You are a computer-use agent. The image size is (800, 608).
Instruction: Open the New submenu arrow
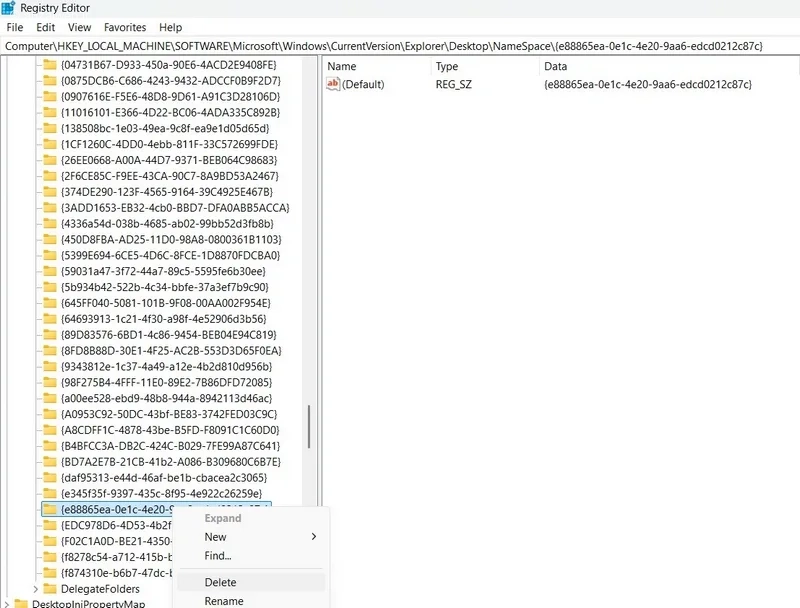click(314, 537)
